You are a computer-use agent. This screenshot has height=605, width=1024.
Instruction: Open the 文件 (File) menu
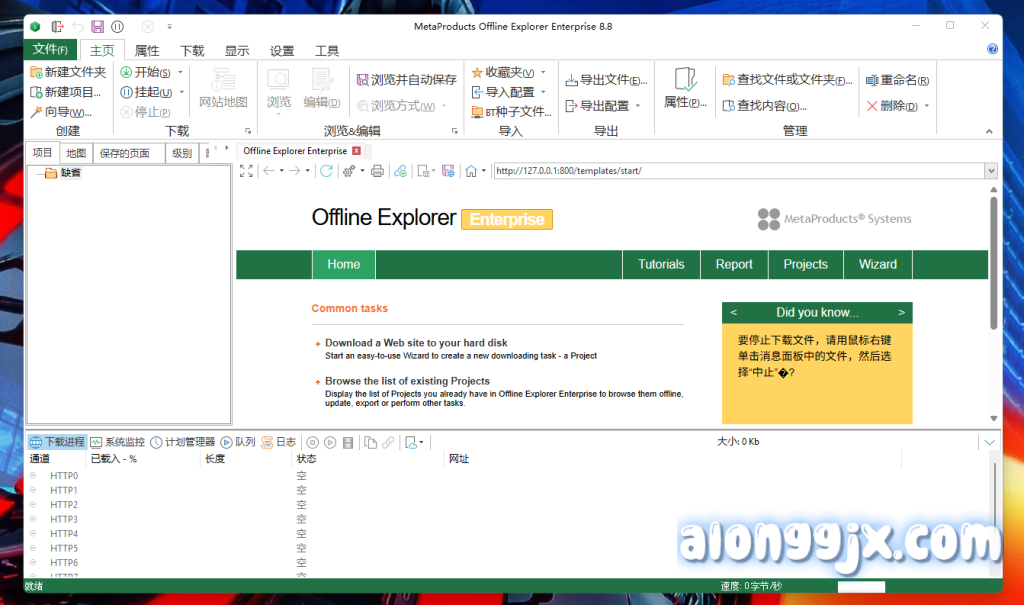click(x=50, y=50)
